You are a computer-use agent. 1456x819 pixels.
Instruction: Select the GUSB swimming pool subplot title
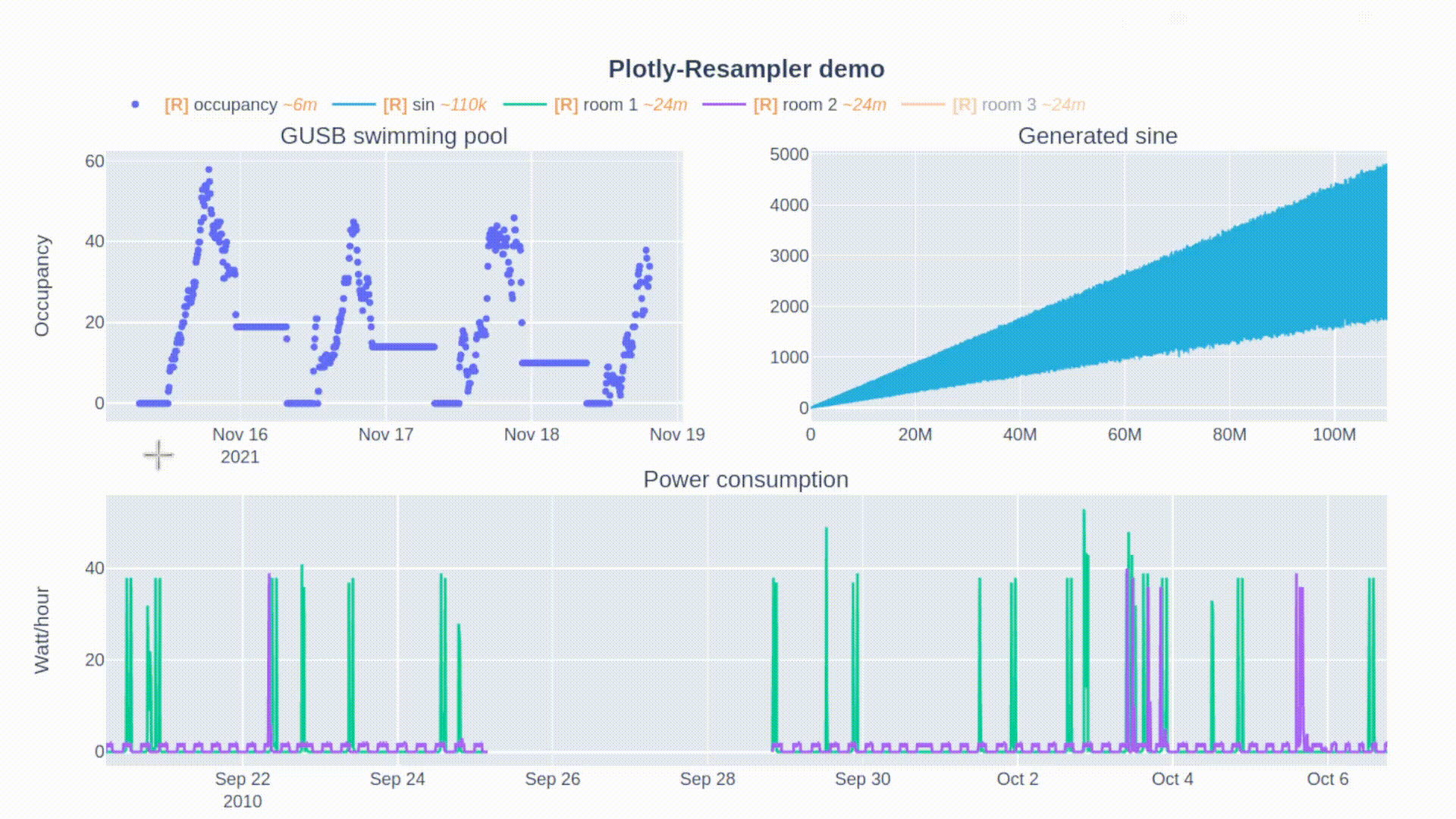tap(394, 136)
